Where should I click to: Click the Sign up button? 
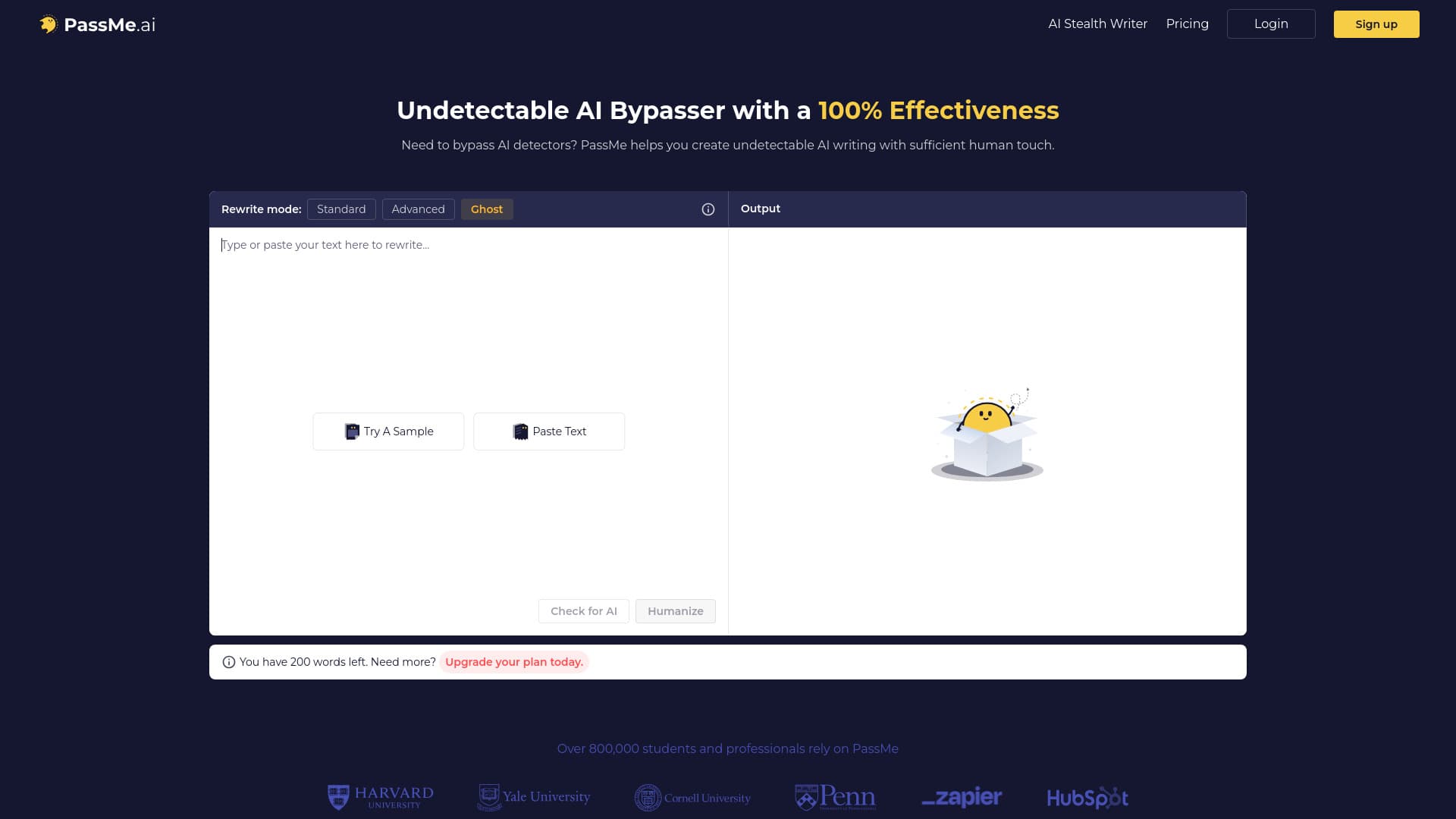1376,24
